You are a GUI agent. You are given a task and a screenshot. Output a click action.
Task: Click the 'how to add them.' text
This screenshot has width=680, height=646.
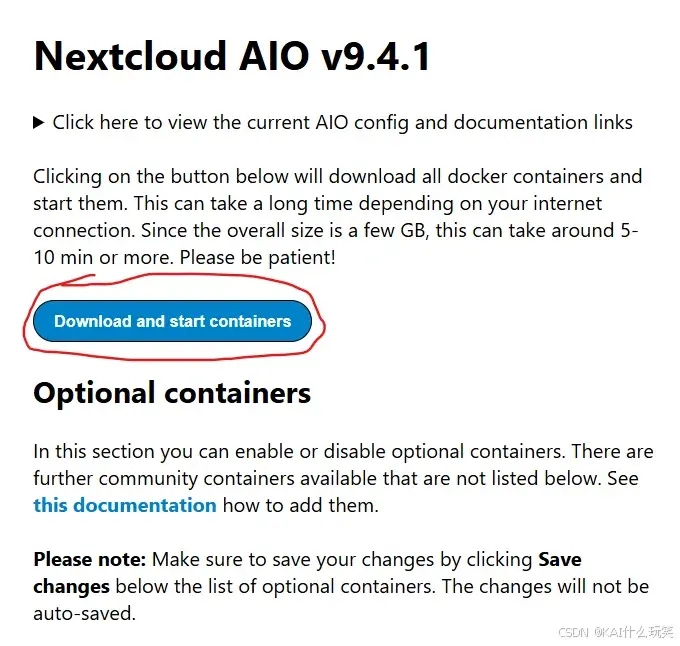(x=301, y=506)
